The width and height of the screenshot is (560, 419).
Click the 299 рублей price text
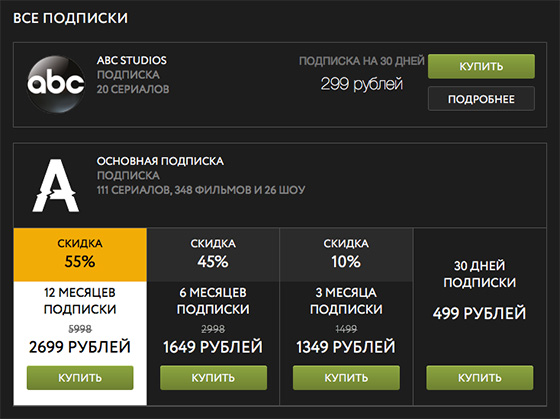pyautogui.click(x=361, y=84)
